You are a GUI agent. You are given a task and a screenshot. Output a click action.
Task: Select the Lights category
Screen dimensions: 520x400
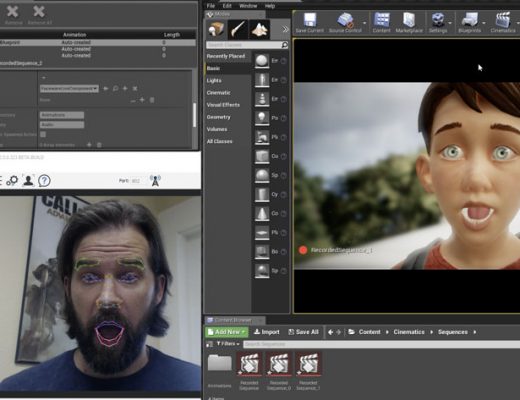point(228,80)
